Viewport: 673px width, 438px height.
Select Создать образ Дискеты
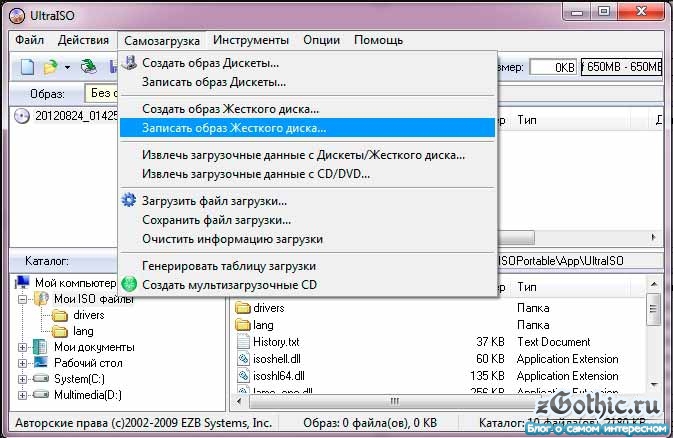[307, 63]
